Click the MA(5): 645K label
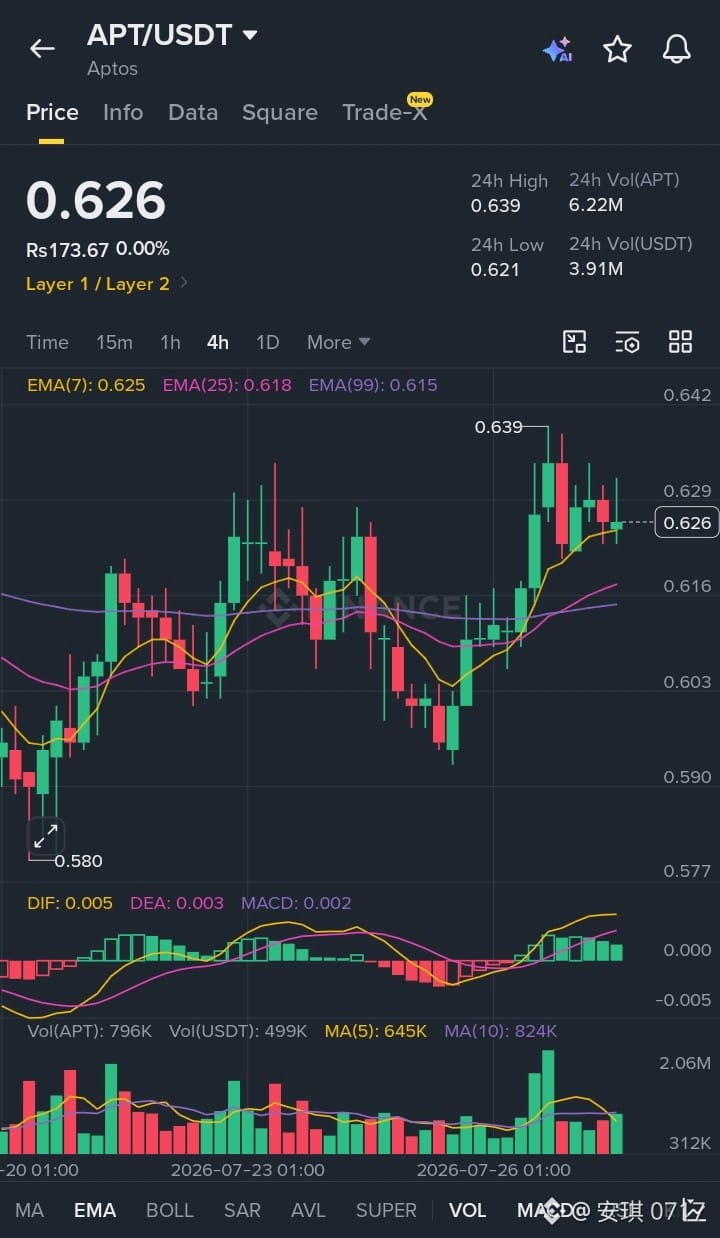Viewport: 720px width, 1238px height. [376, 1031]
